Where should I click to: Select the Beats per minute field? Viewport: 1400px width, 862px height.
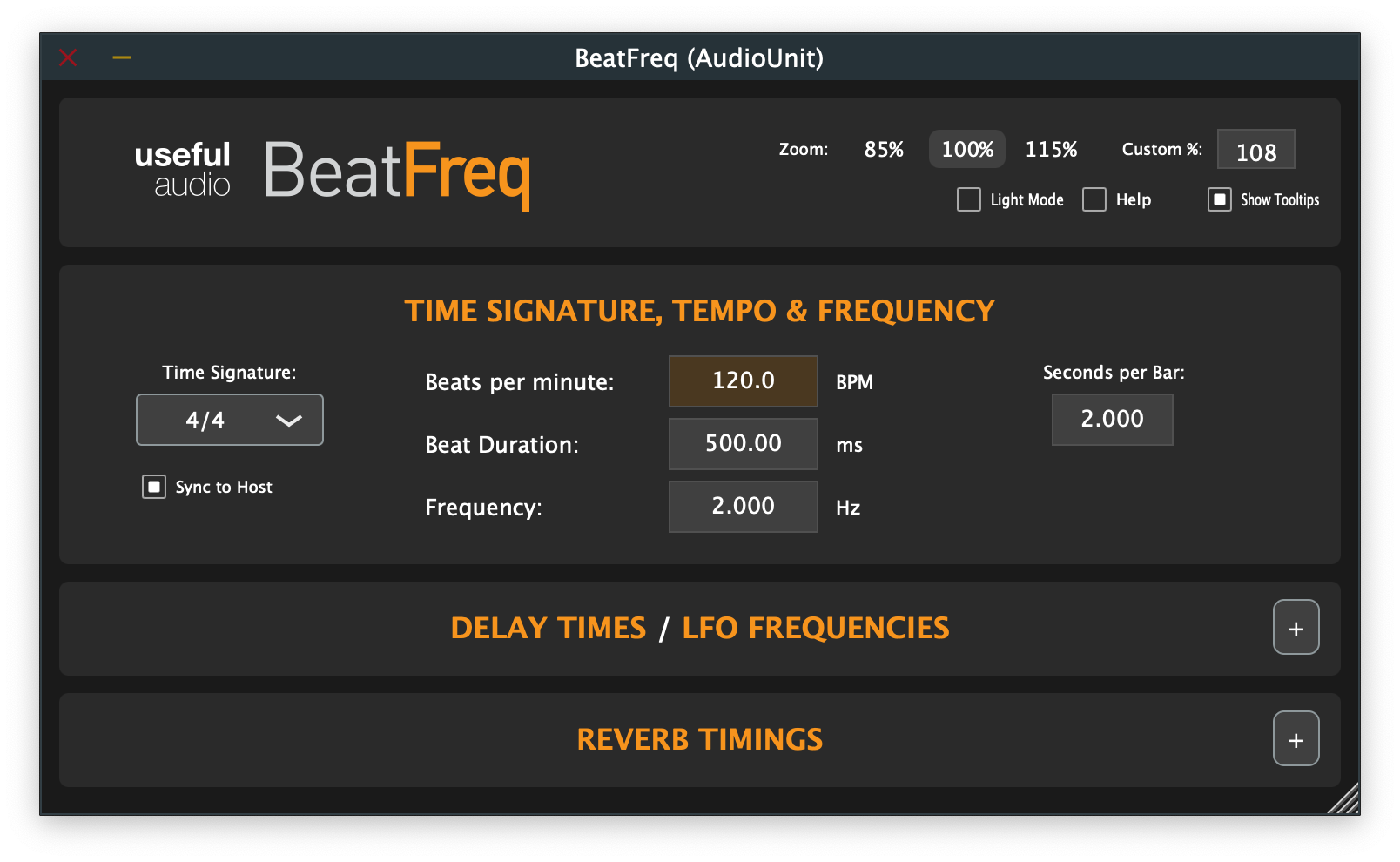pyautogui.click(x=743, y=380)
